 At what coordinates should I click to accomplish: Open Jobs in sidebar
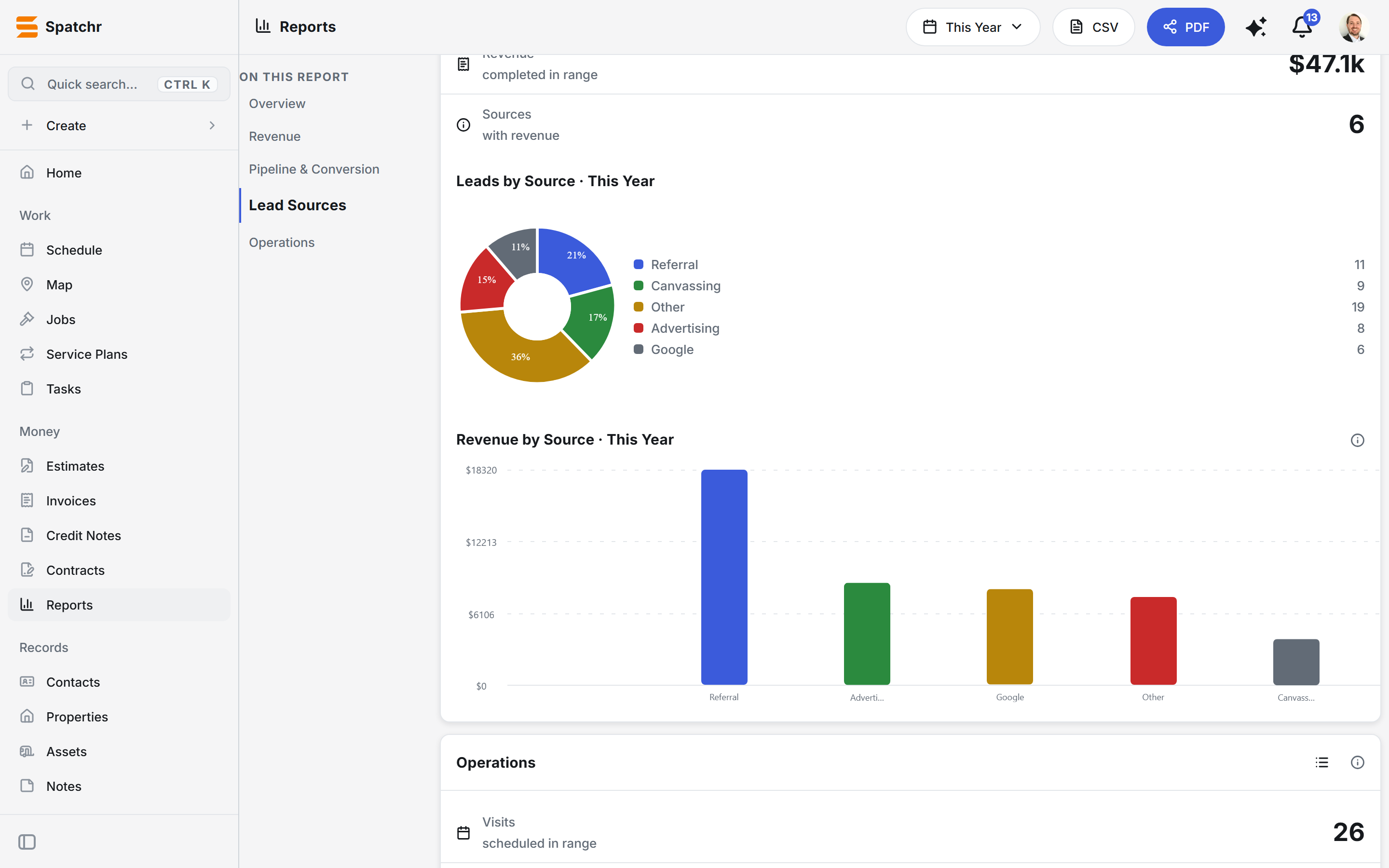119,319
